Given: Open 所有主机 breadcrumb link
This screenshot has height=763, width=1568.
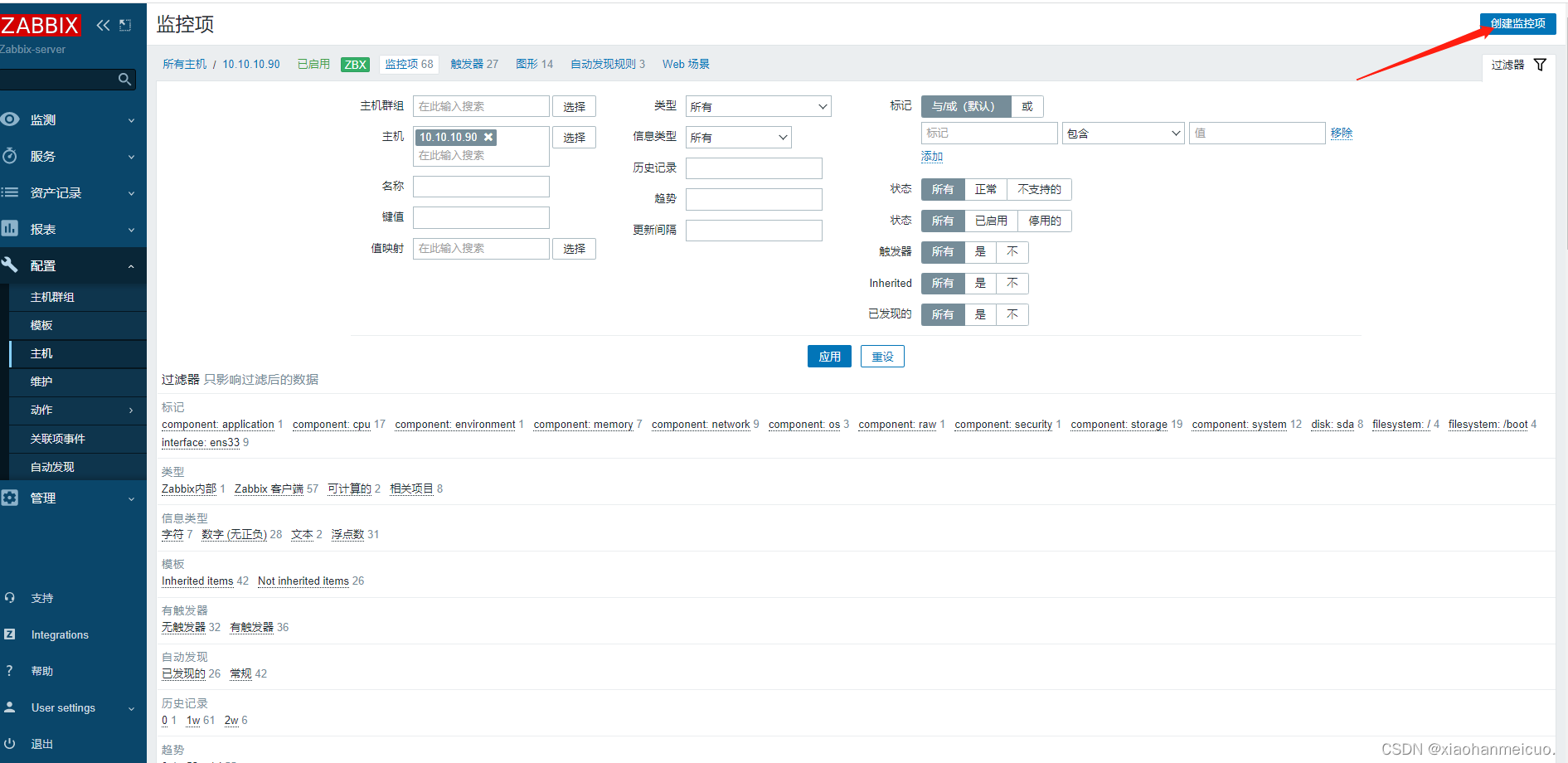Looking at the screenshot, I should (184, 64).
